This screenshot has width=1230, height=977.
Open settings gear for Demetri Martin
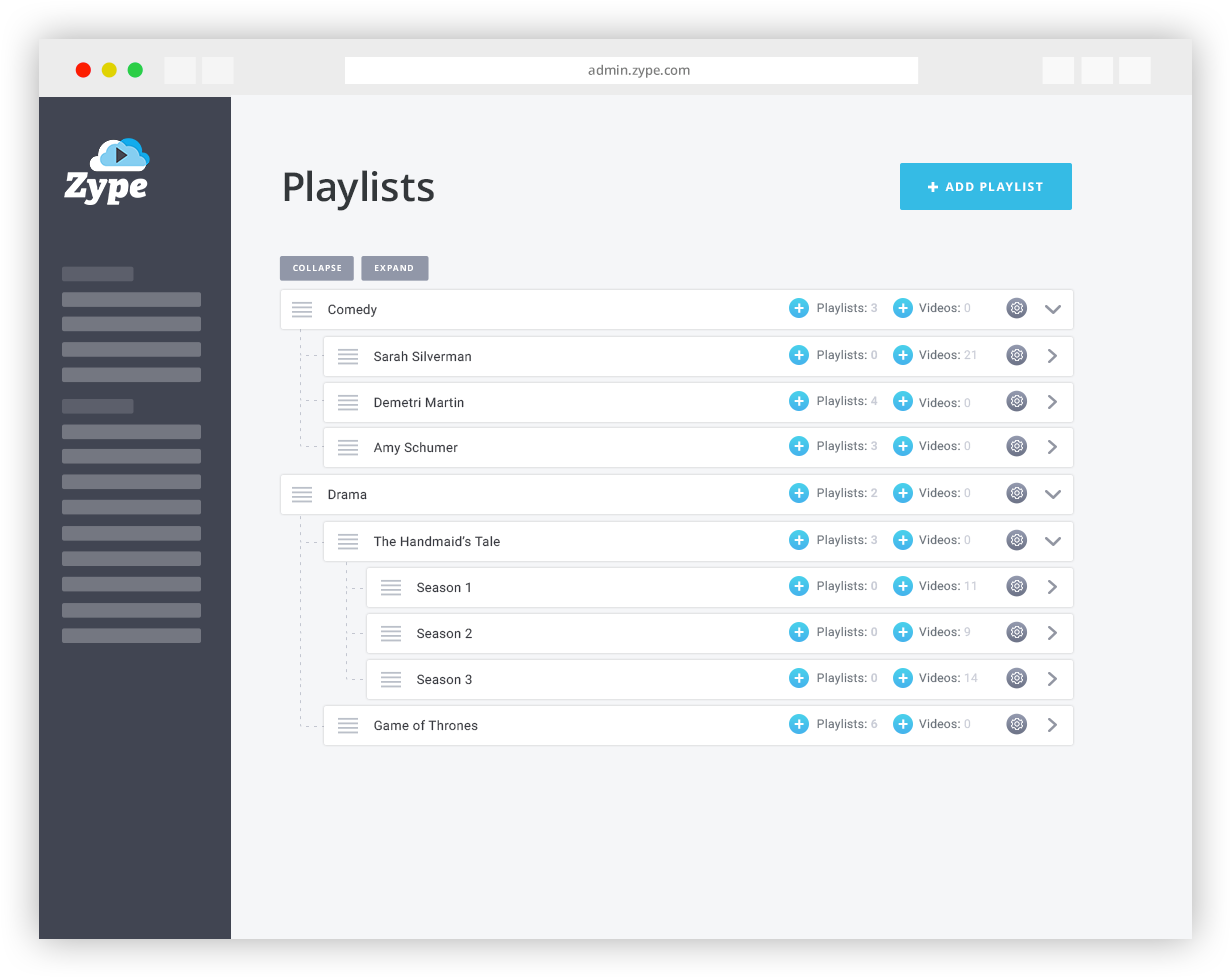click(1017, 401)
